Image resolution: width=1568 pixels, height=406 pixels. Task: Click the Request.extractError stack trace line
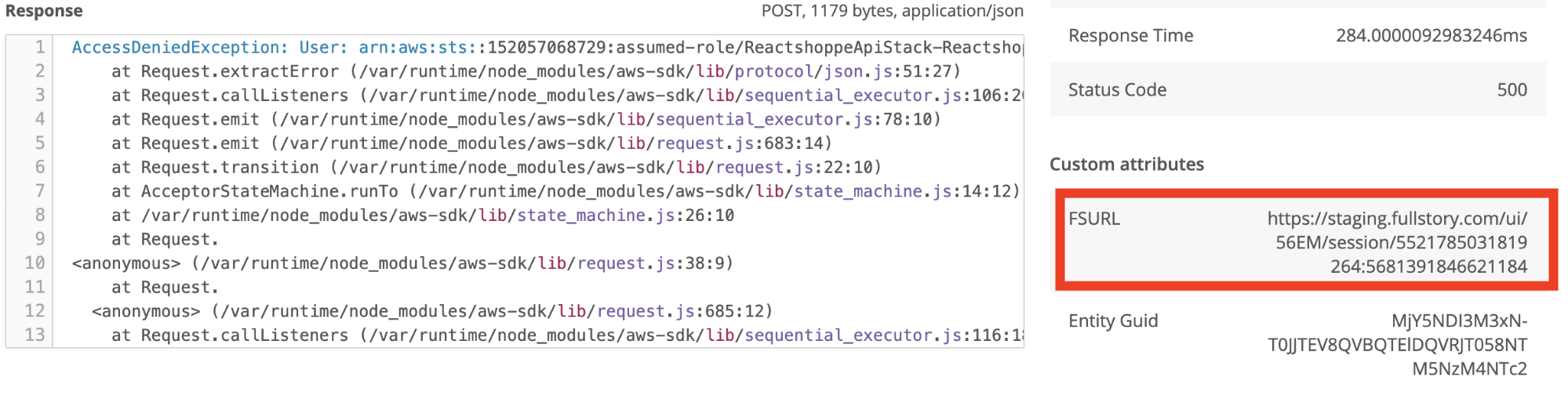[536, 71]
